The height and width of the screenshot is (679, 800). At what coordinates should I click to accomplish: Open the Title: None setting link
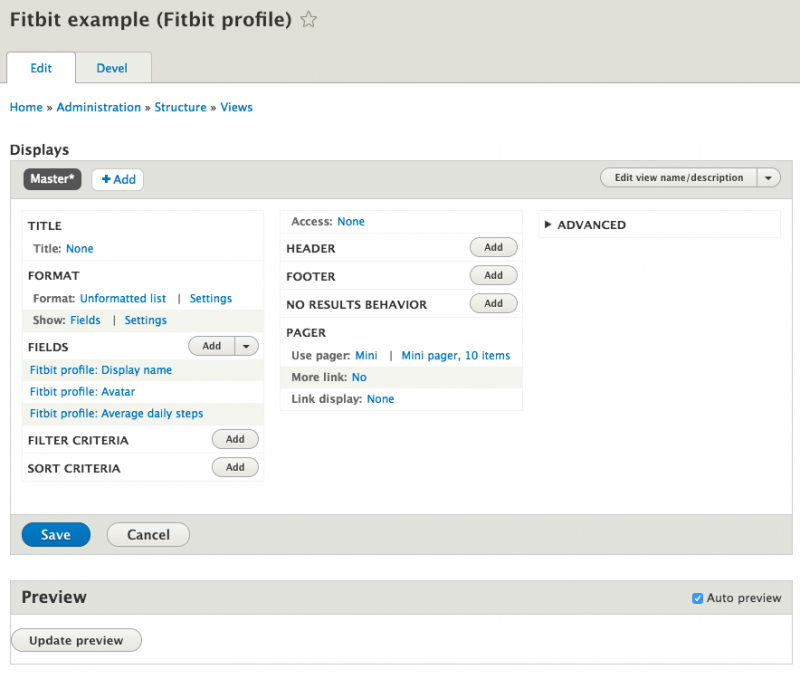click(x=79, y=247)
